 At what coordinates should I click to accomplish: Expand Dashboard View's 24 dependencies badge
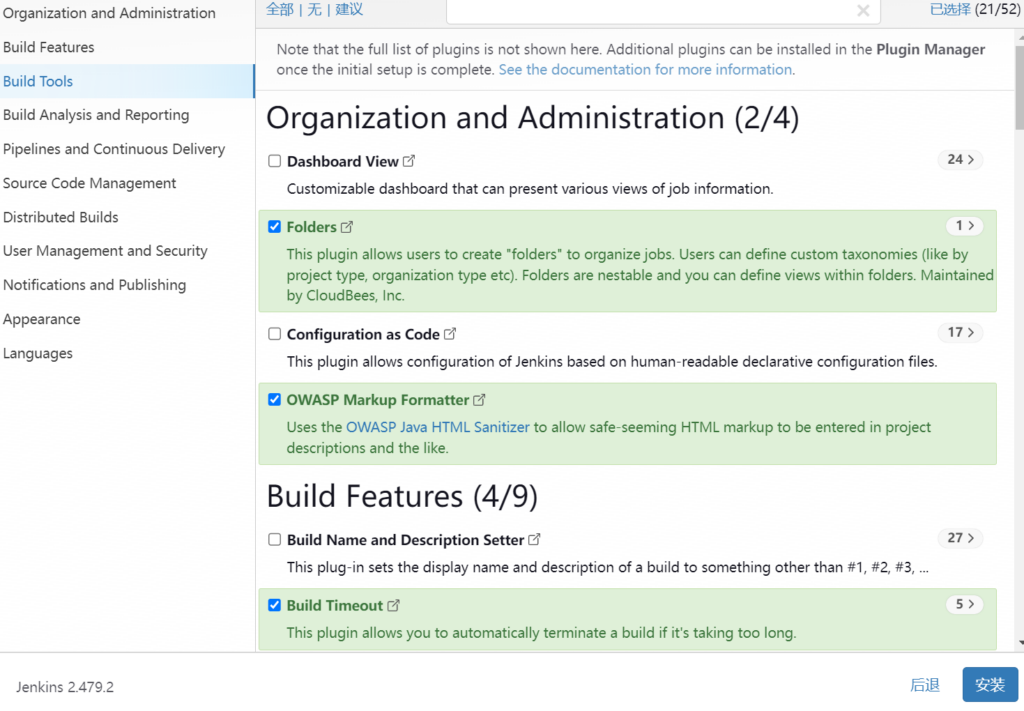960,160
